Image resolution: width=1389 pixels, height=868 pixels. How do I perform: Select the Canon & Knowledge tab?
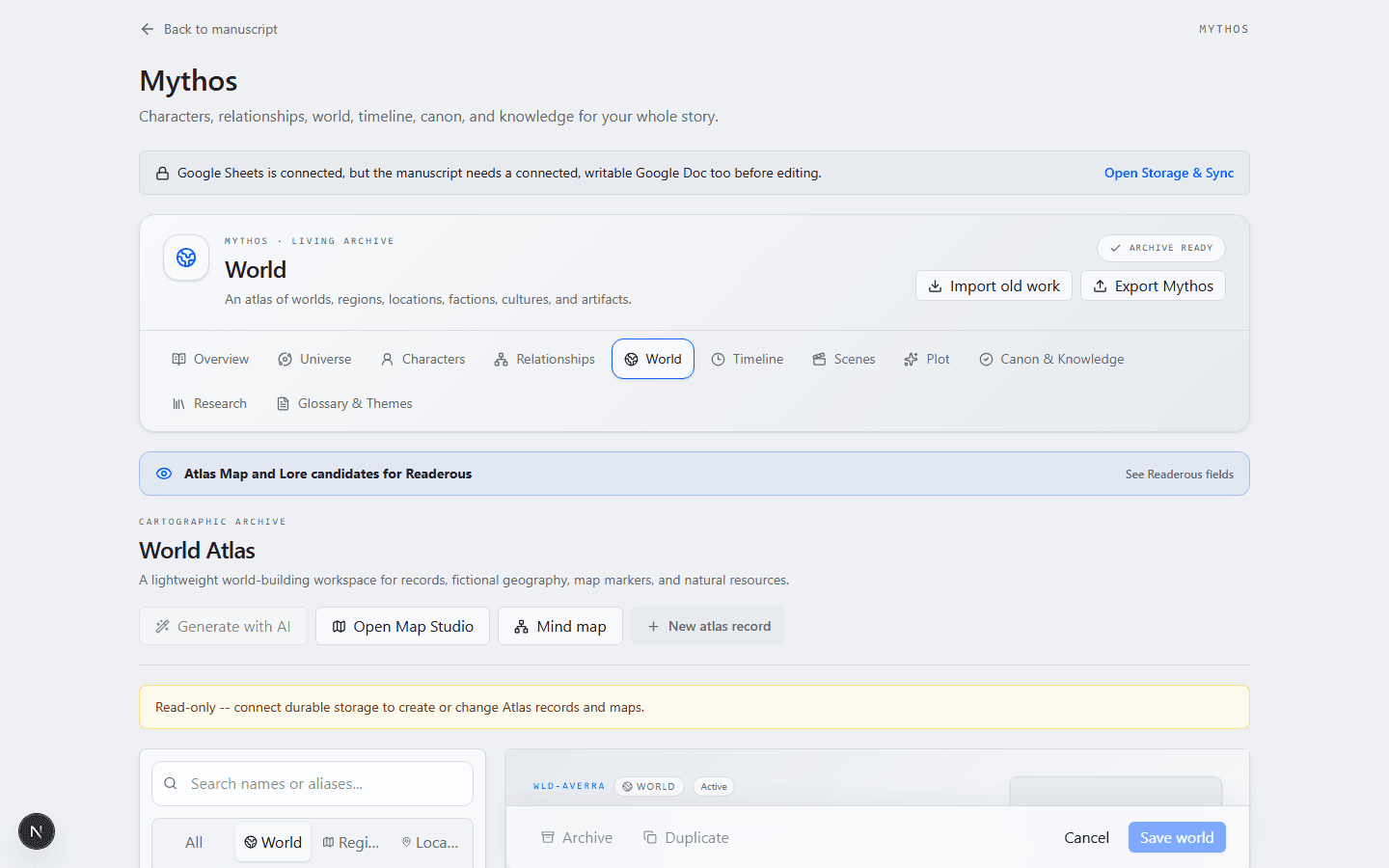[1051, 359]
